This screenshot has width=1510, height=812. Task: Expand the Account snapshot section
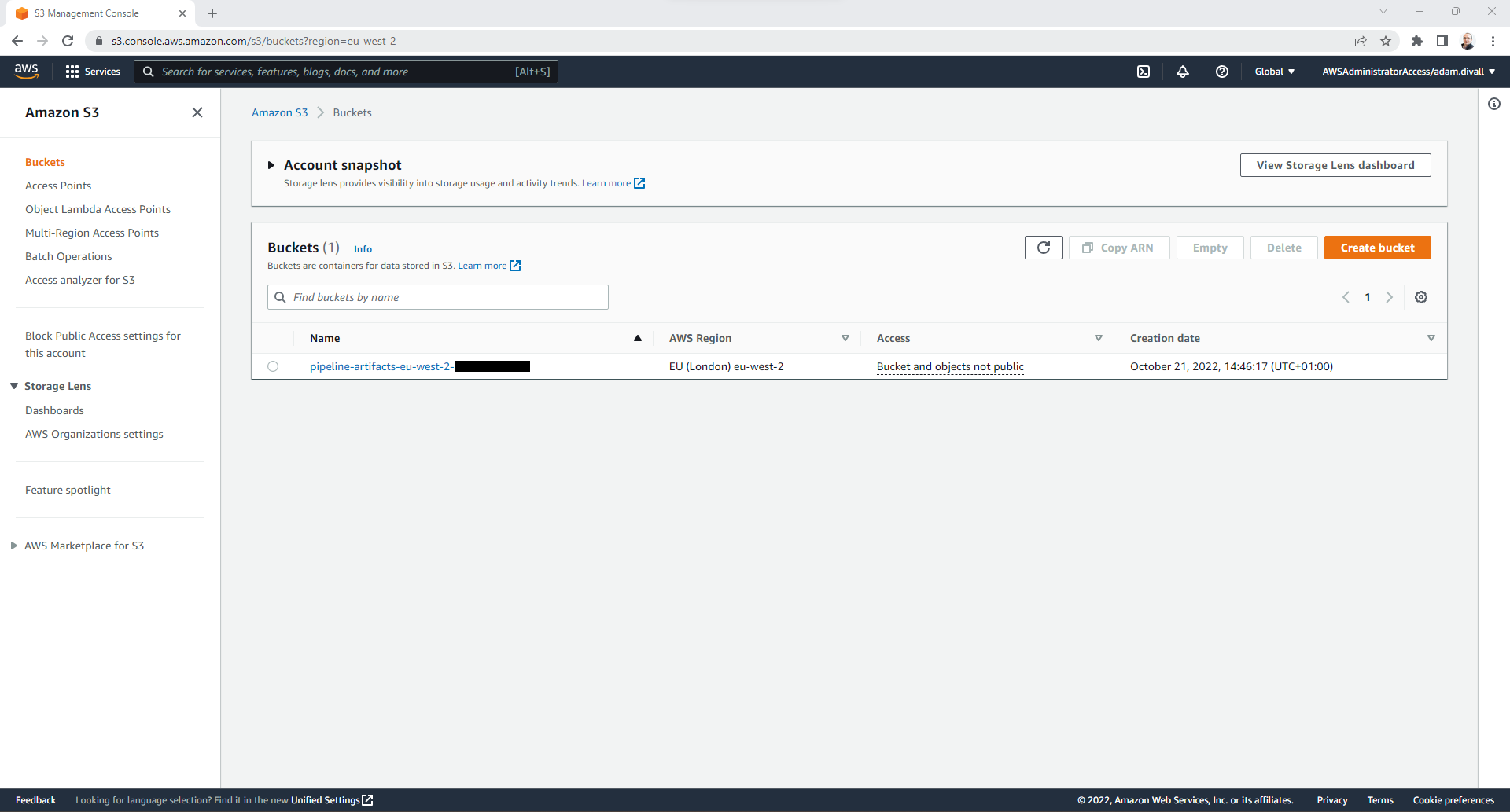[x=271, y=165]
